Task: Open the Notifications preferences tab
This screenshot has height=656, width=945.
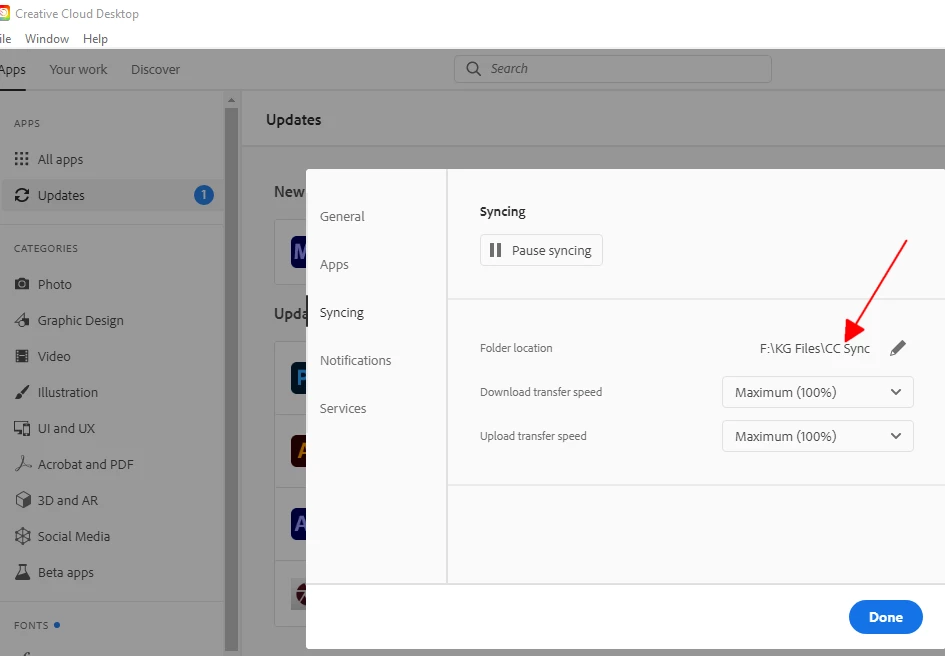Action: [355, 361]
